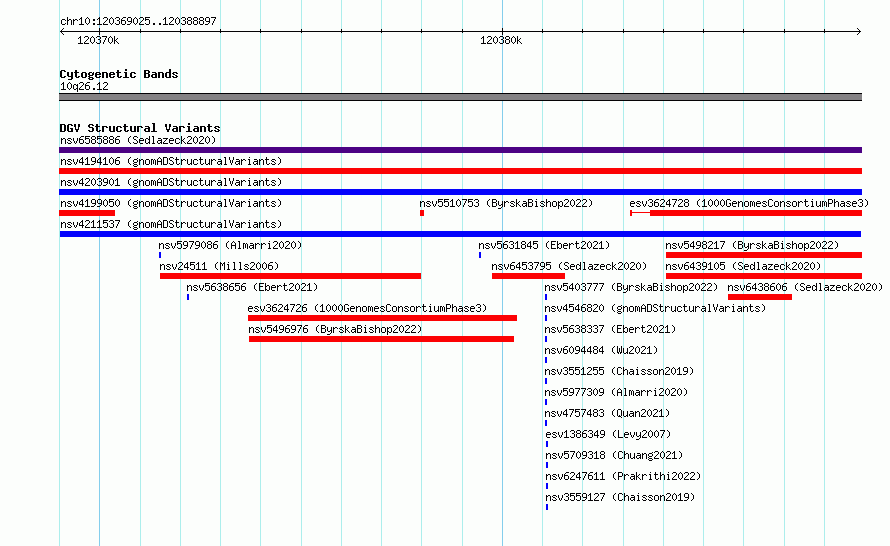Open nsv5977309 (Almarri2020) label
Image resolution: width=890 pixels, height=546 pixels.
point(616,392)
